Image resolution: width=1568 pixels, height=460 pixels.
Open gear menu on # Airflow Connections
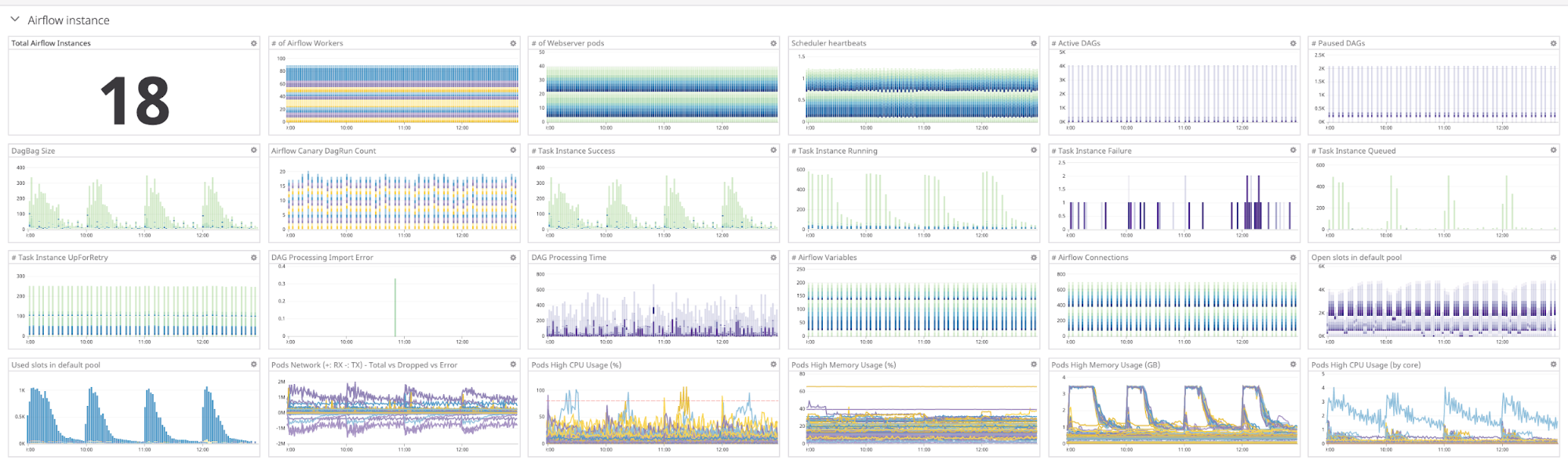1293,257
